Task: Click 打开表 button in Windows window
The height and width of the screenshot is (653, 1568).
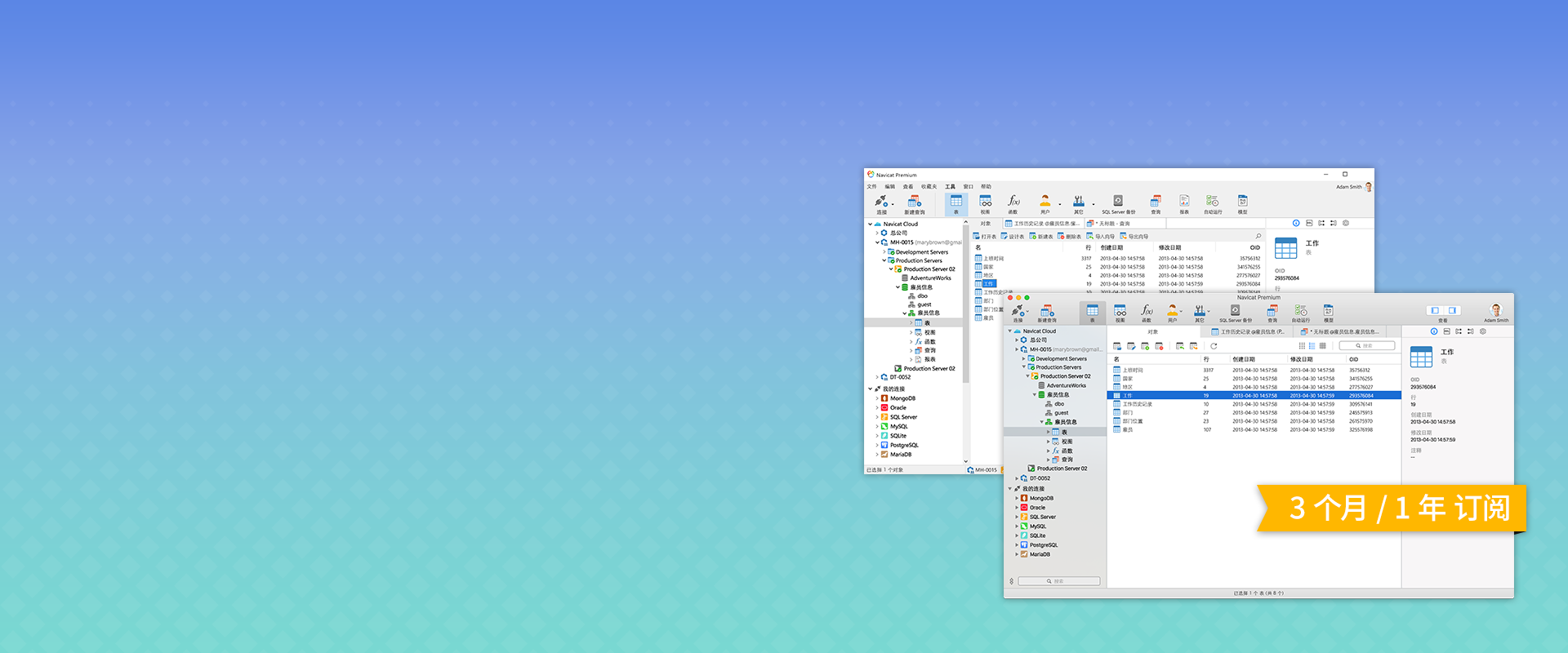Action: pyautogui.click(x=985, y=236)
